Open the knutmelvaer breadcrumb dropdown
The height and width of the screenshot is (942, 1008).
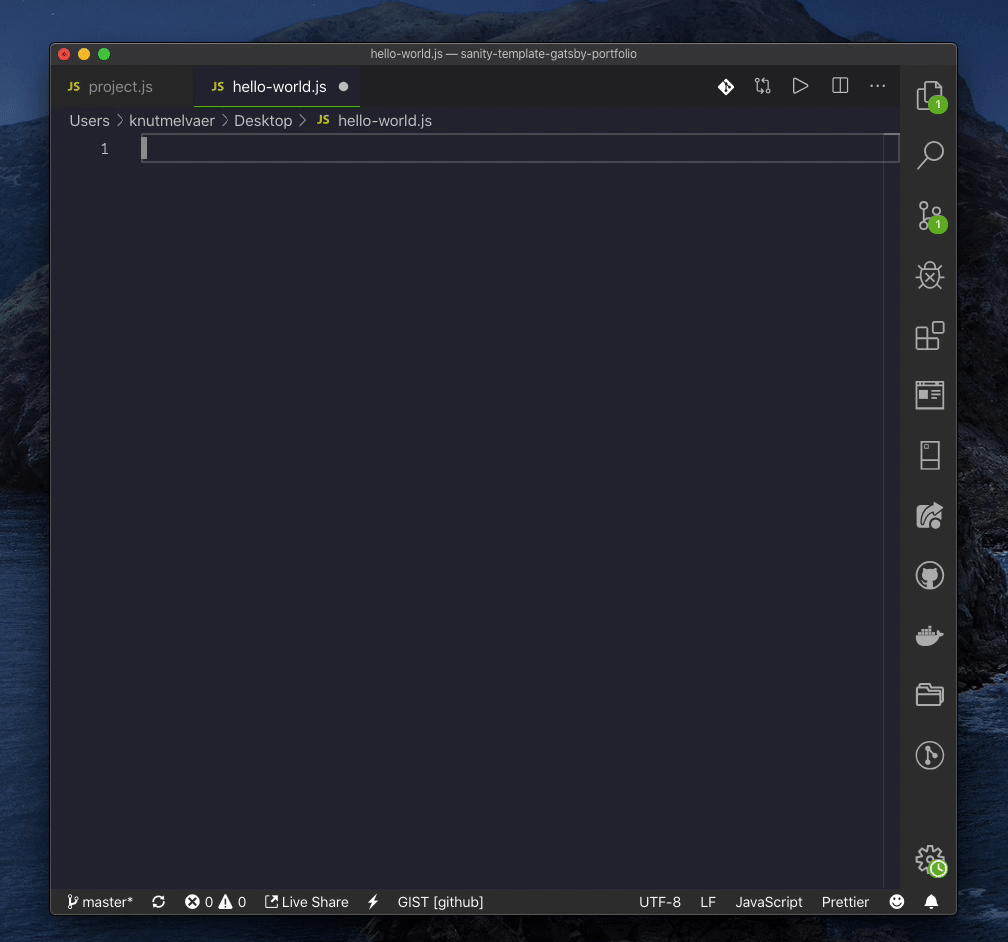[x=172, y=120]
